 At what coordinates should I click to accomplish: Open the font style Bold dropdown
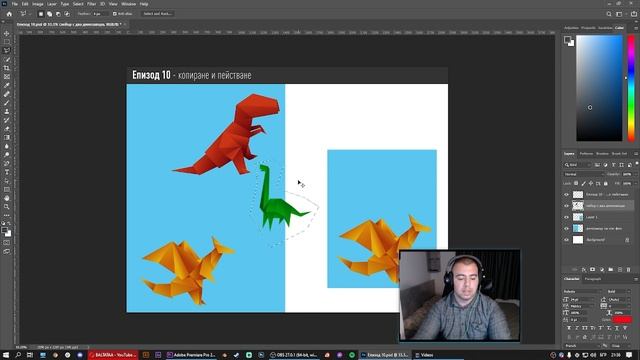pos(619,291)
